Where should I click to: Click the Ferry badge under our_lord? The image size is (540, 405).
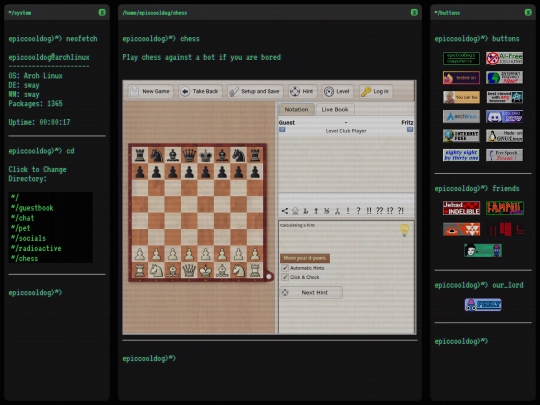pyautogui.click(x=483, y=305)
